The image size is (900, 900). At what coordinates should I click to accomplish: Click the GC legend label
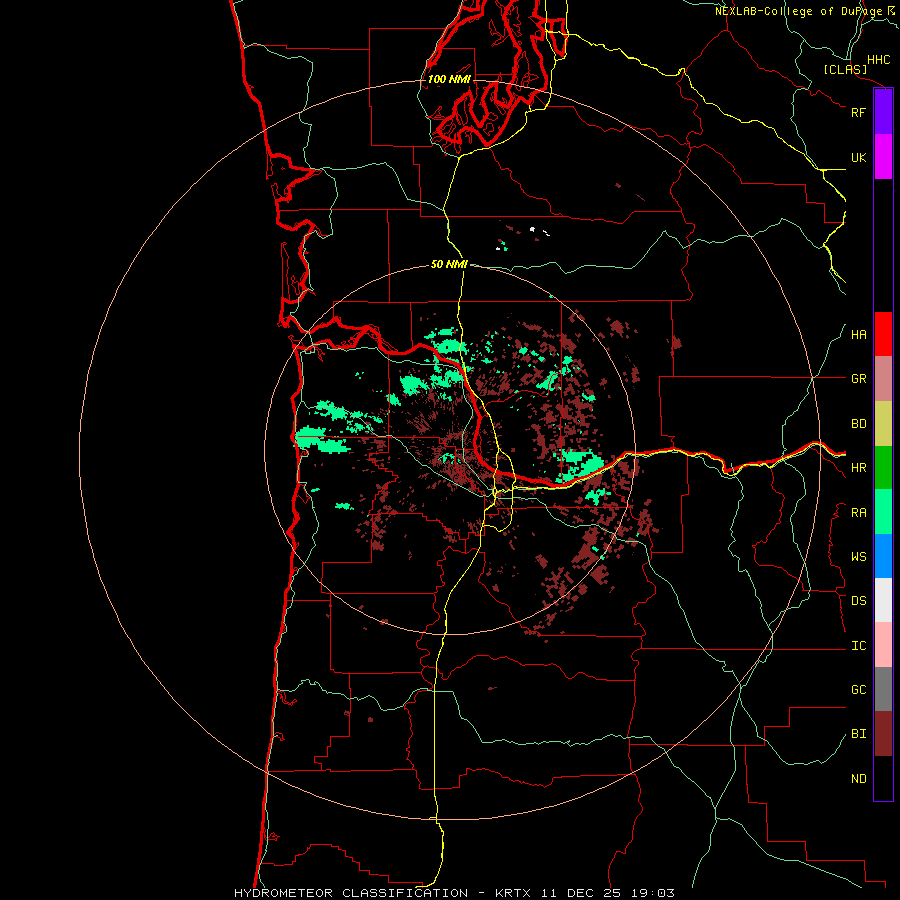[858, 690]
